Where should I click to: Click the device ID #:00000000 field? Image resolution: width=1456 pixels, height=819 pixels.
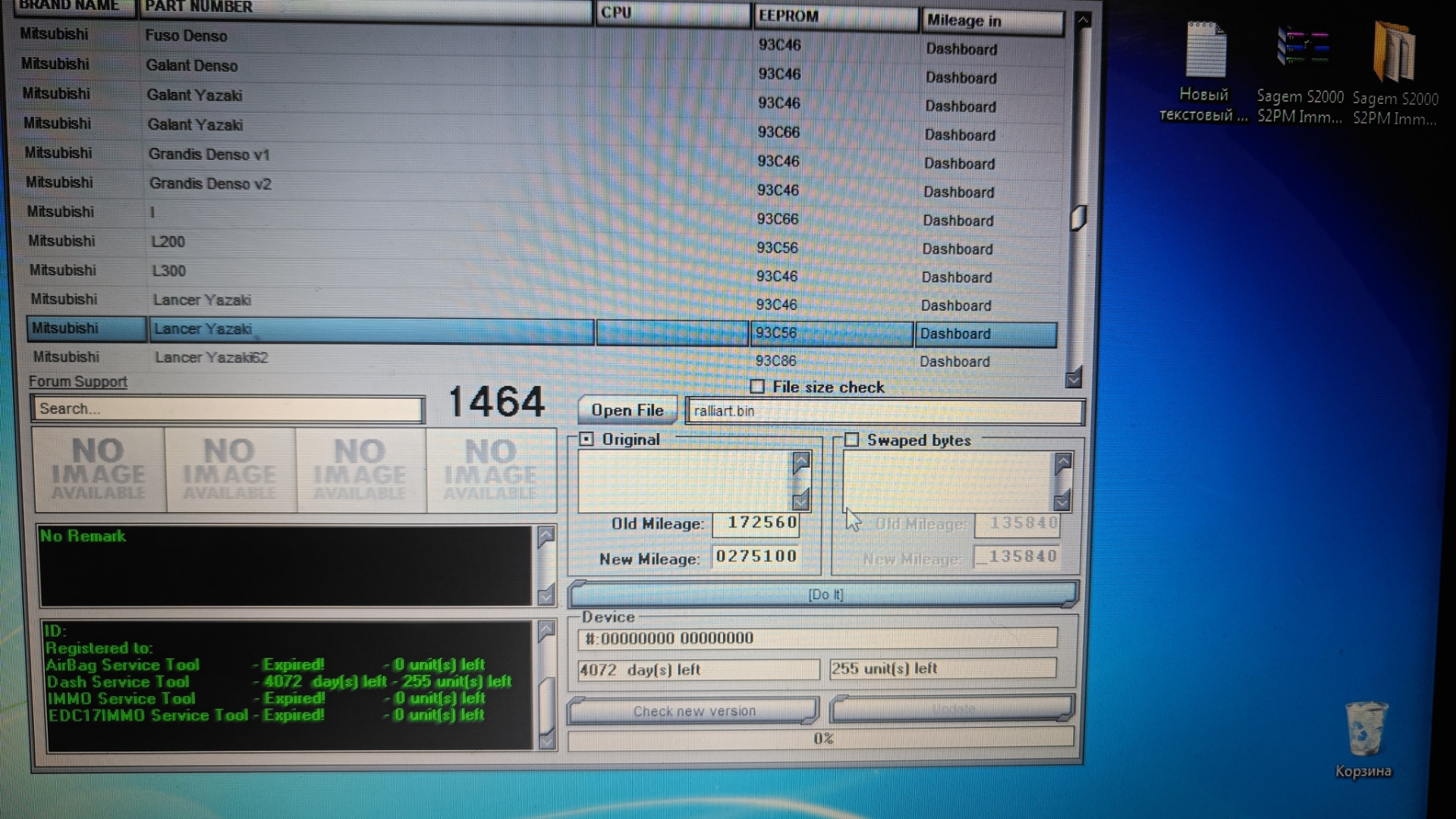pyautogui.click(x=818, y=639)
